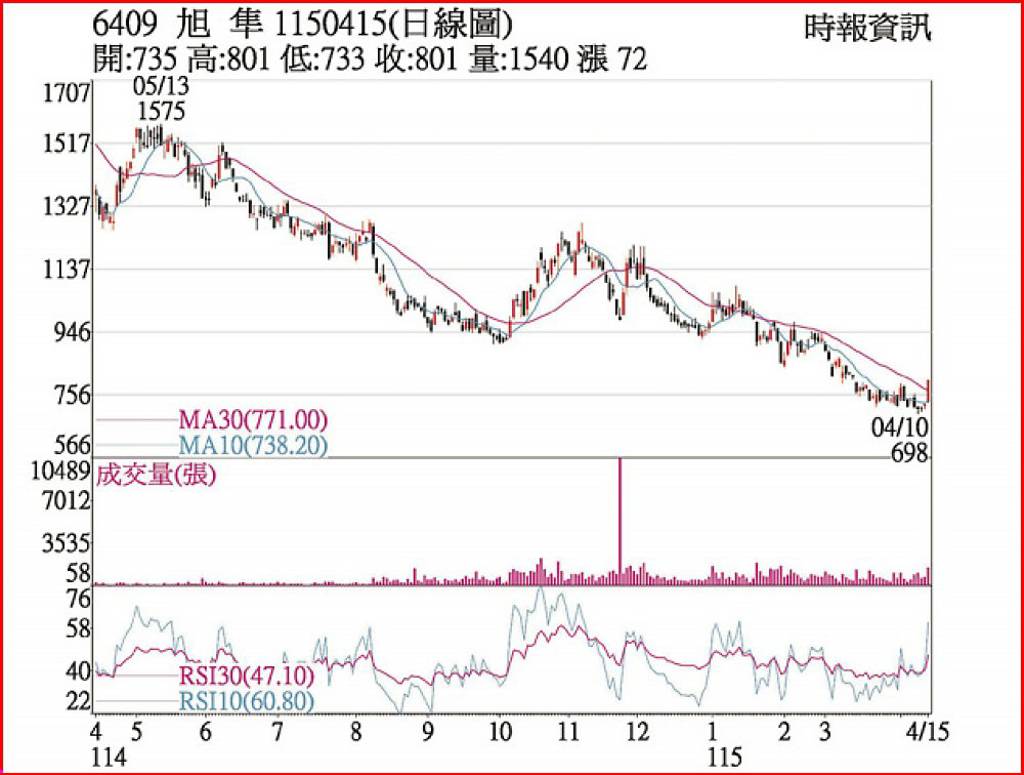Image resolution: width=1024 pixels, height=775 pixels.
Task: Click the year 115 label under x-axis
Action: (712, 757)
